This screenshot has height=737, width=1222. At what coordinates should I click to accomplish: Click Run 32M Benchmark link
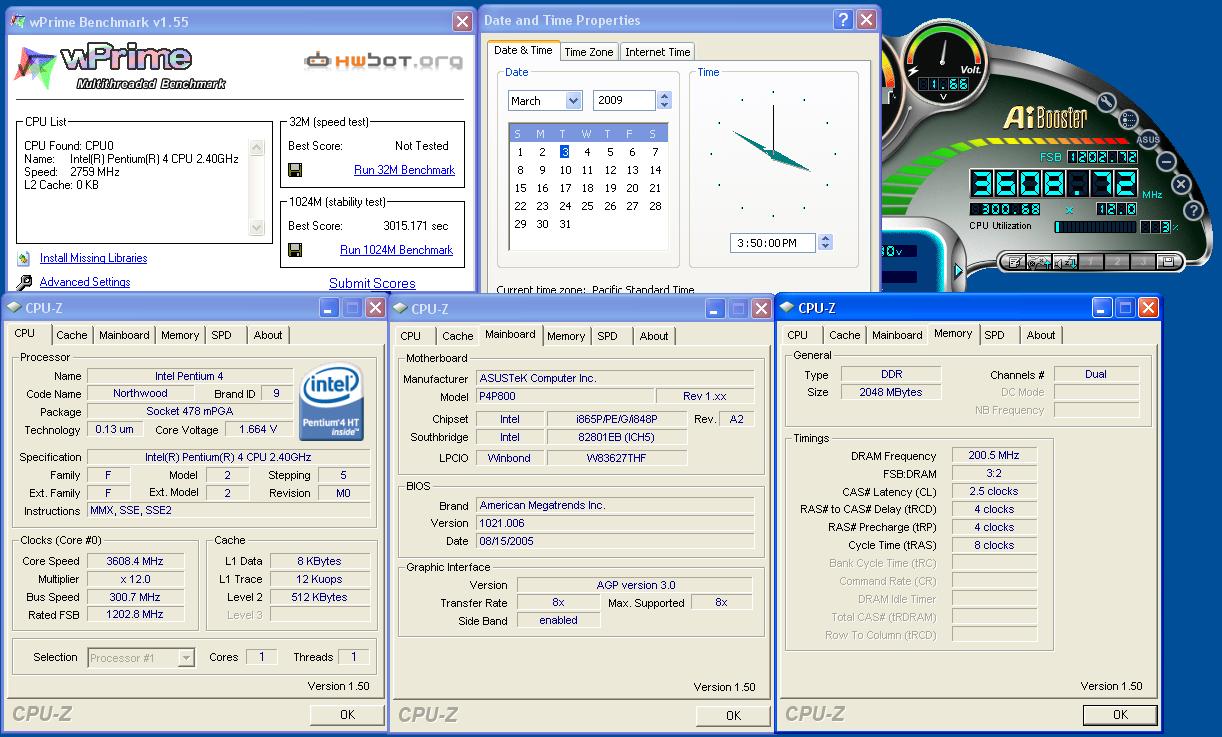[404, 170]
